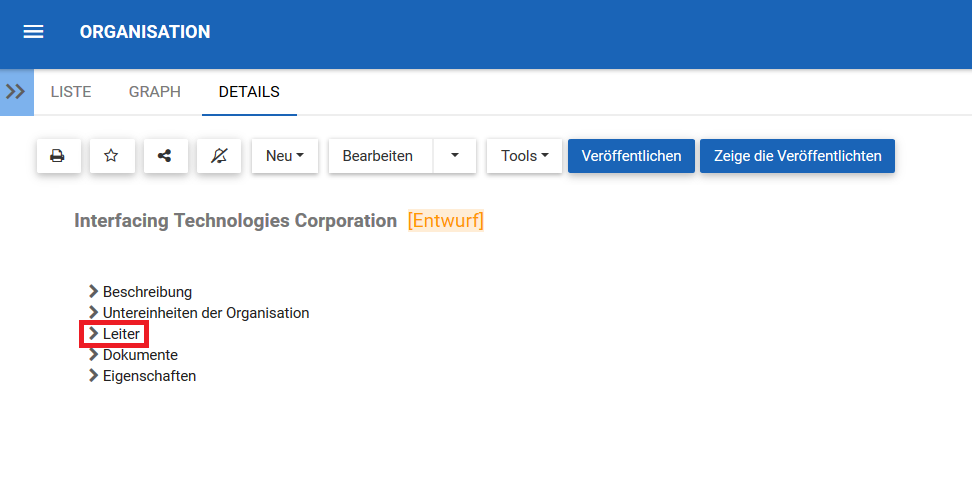
Task: Switch to the GRAPH tab
Action: pyautogui.click(x=155, y=92)
